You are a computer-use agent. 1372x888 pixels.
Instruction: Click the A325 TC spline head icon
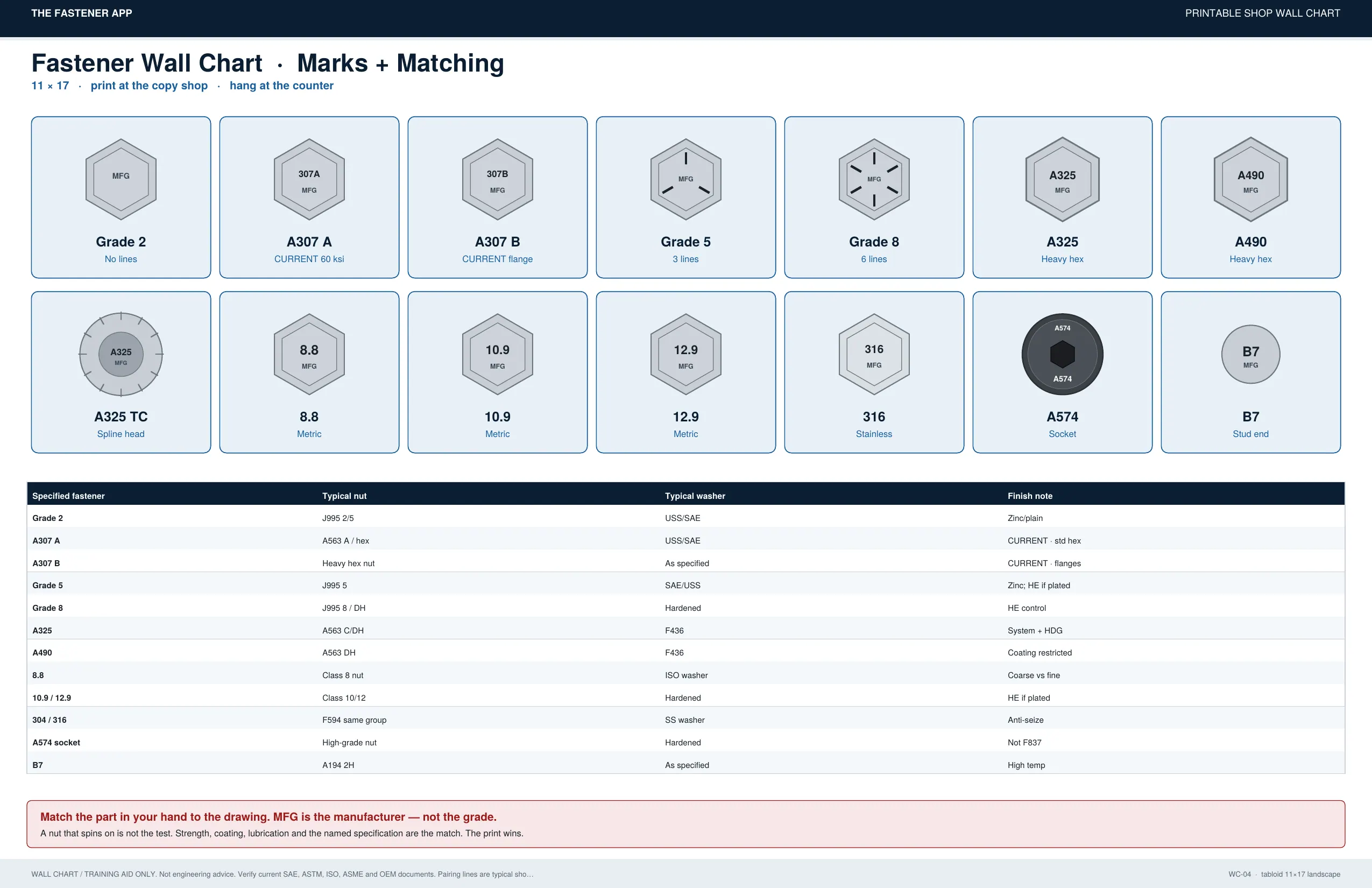tap(121, 354)
